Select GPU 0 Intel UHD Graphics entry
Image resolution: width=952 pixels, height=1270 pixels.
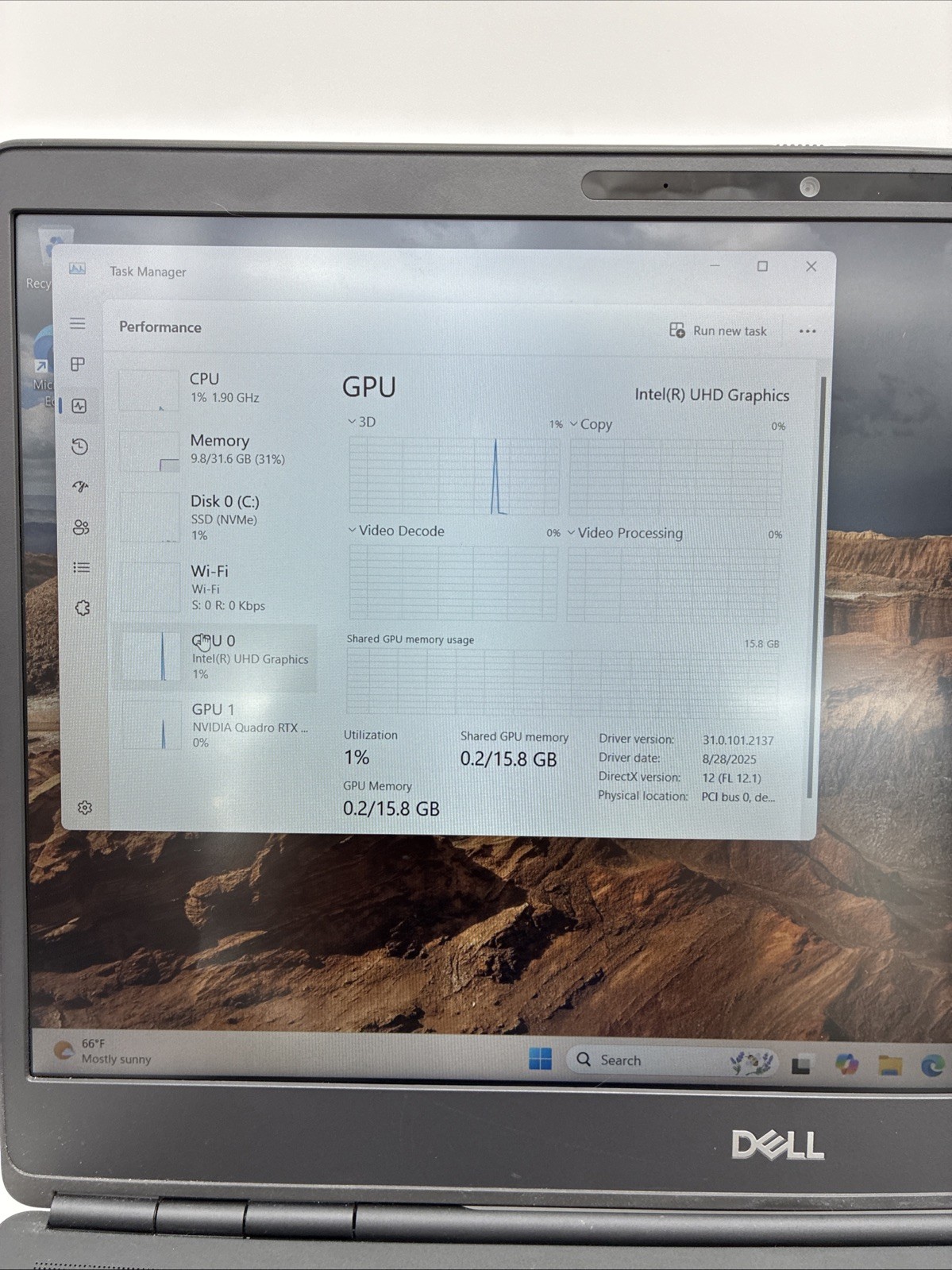pos(218,657)
